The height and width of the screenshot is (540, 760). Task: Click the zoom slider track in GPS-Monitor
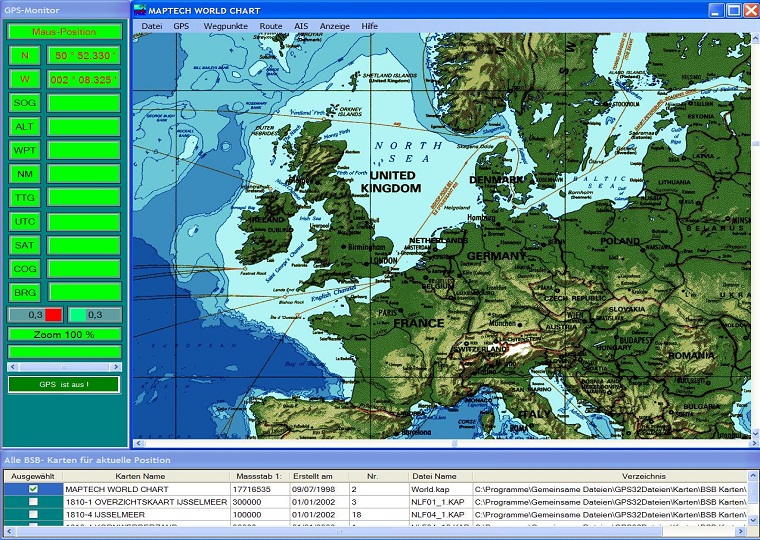coord(64,367)
